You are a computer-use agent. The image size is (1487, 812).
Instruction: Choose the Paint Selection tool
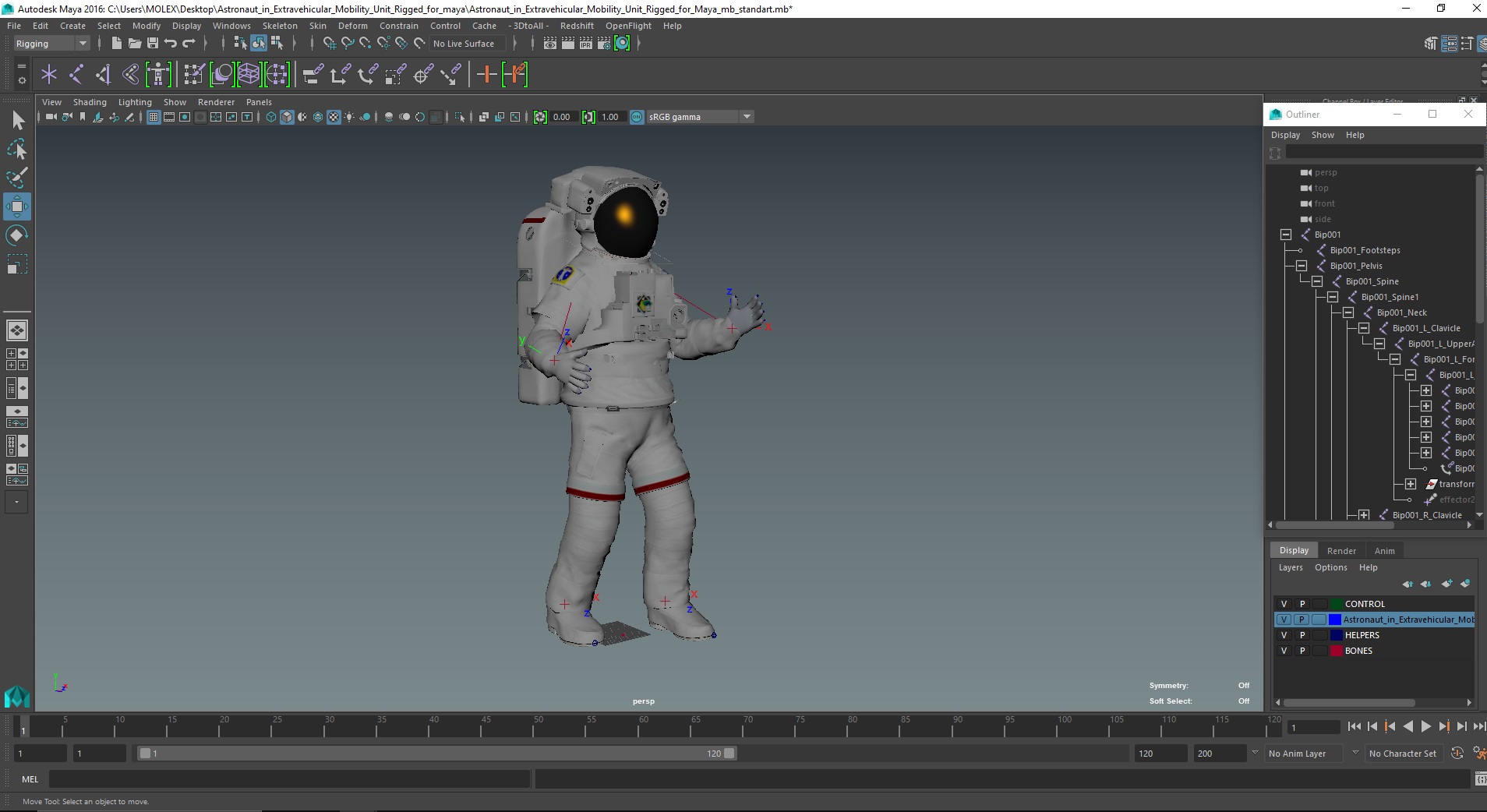17,178
